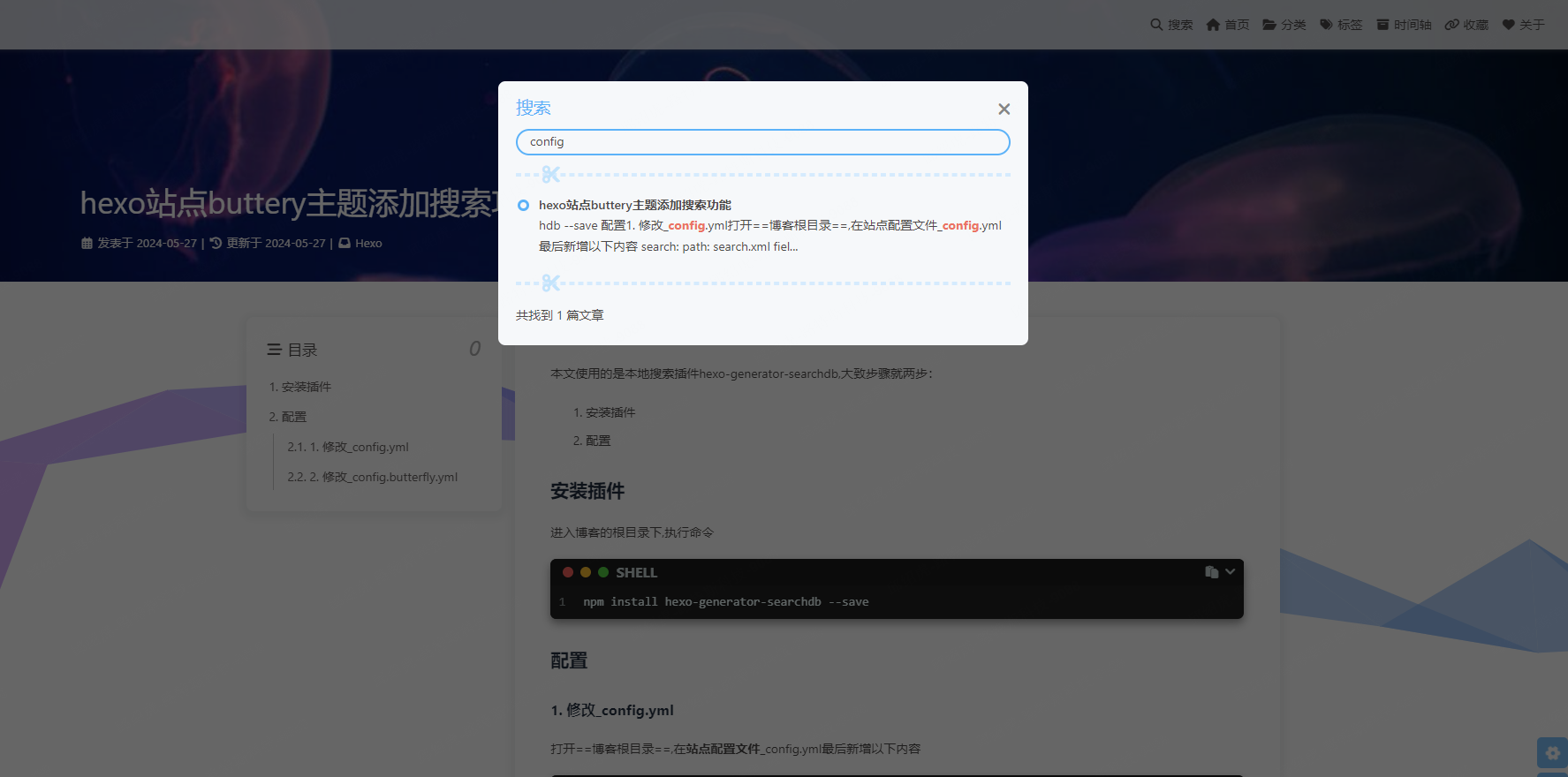
Task: Click the '更新于 2024-05-27' date text
Action: point(276,244)
